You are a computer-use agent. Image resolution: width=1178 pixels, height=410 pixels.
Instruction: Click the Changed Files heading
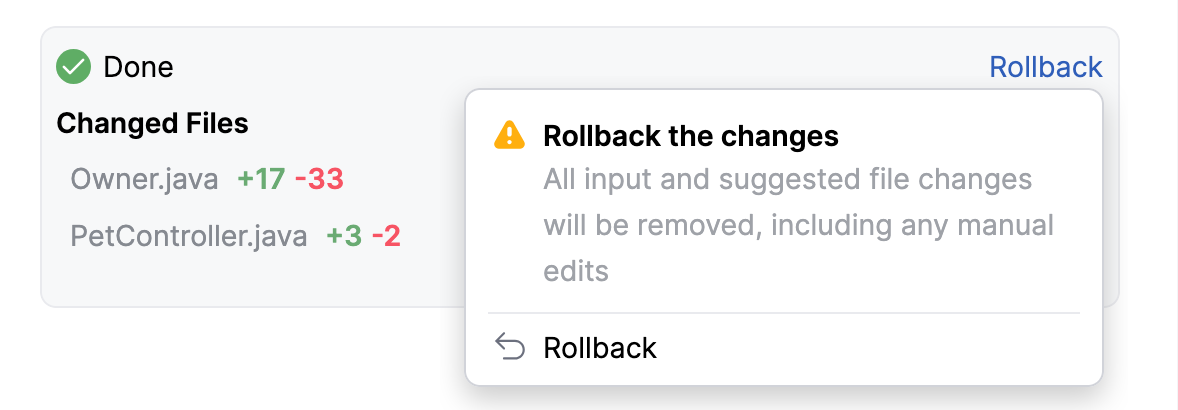[153, 123]
